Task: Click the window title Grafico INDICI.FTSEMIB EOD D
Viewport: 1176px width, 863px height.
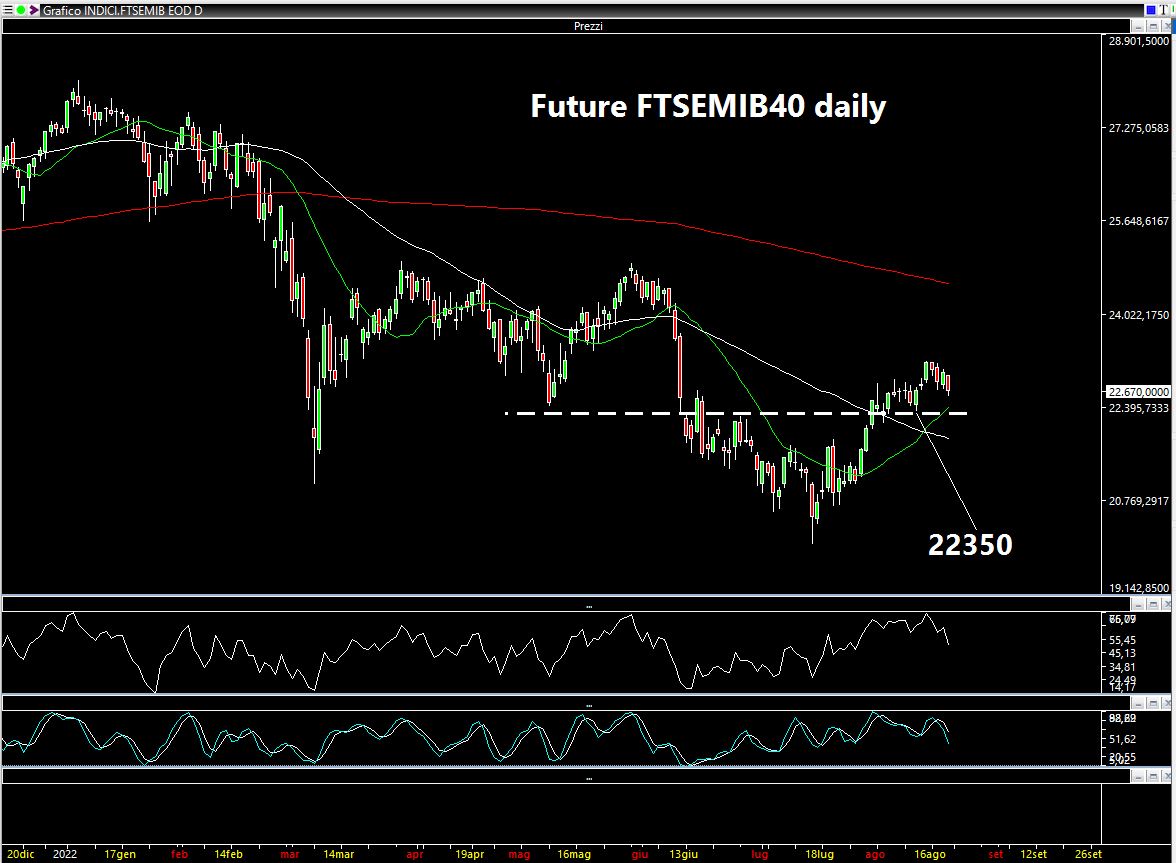Action: click(x=122, y=10)
